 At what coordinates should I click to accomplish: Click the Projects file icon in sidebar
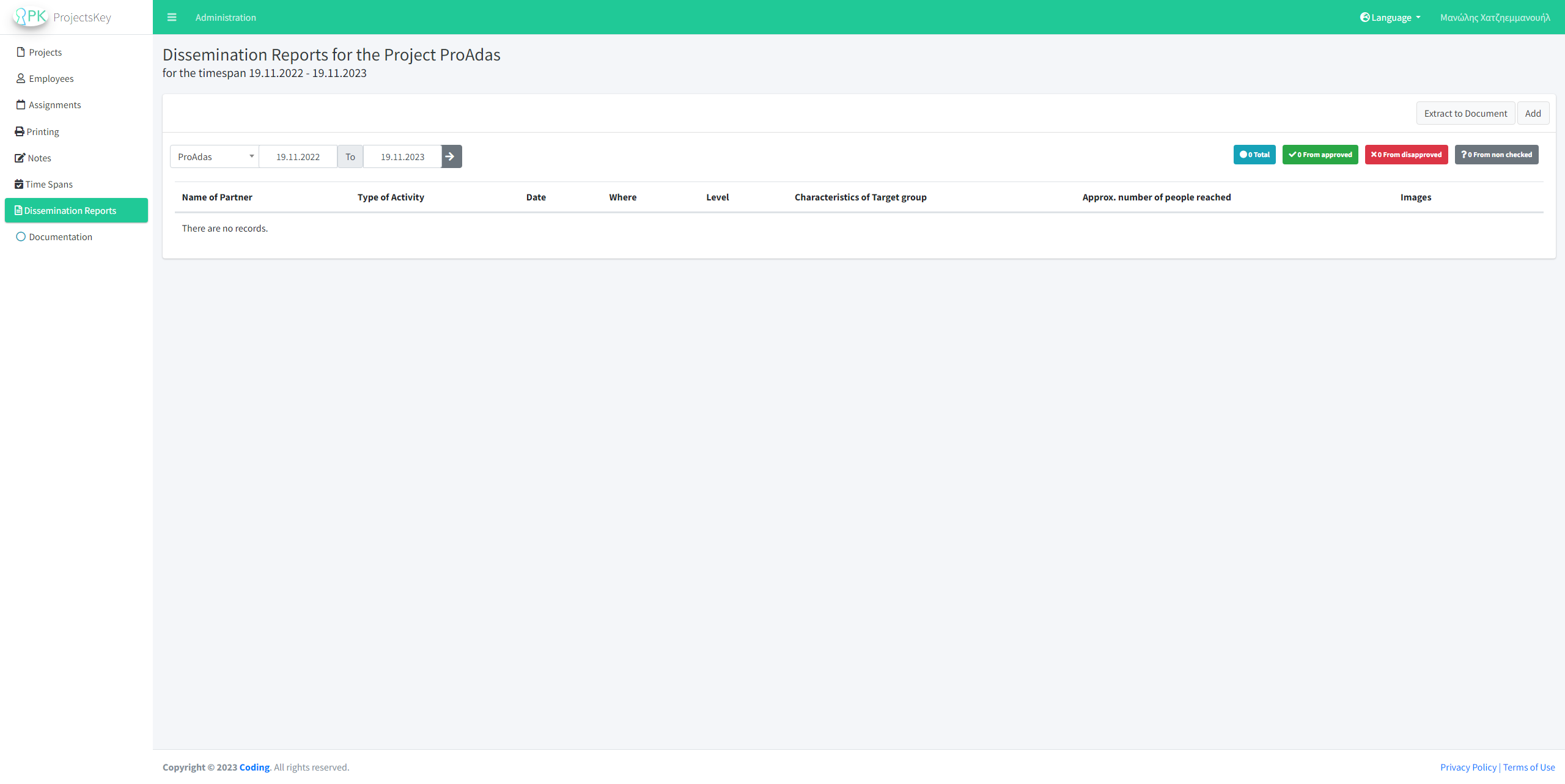pyautogui.click(x=21, y=52)
